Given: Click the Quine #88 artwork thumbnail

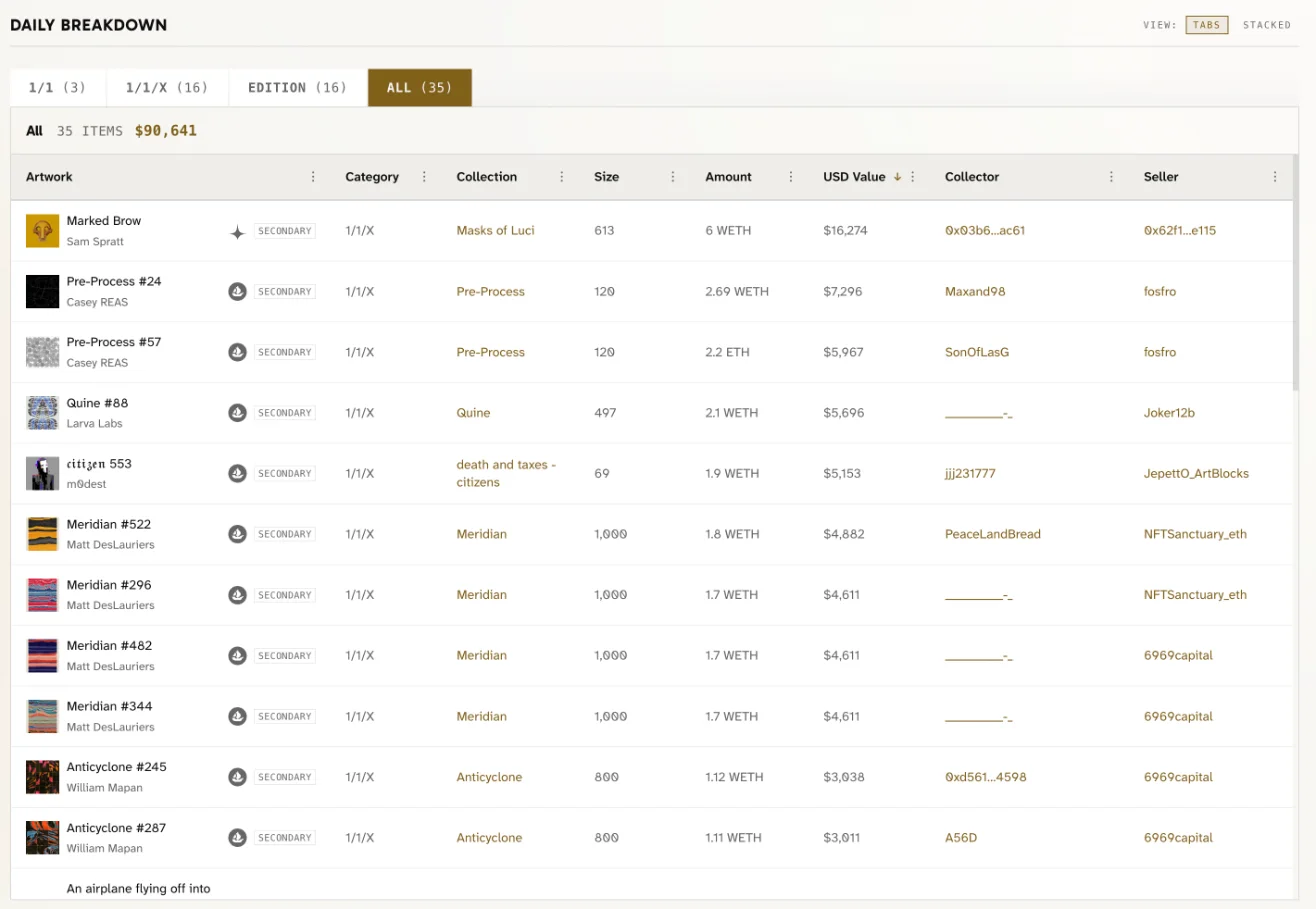Looking at the screenshot, I should (43, 413).
